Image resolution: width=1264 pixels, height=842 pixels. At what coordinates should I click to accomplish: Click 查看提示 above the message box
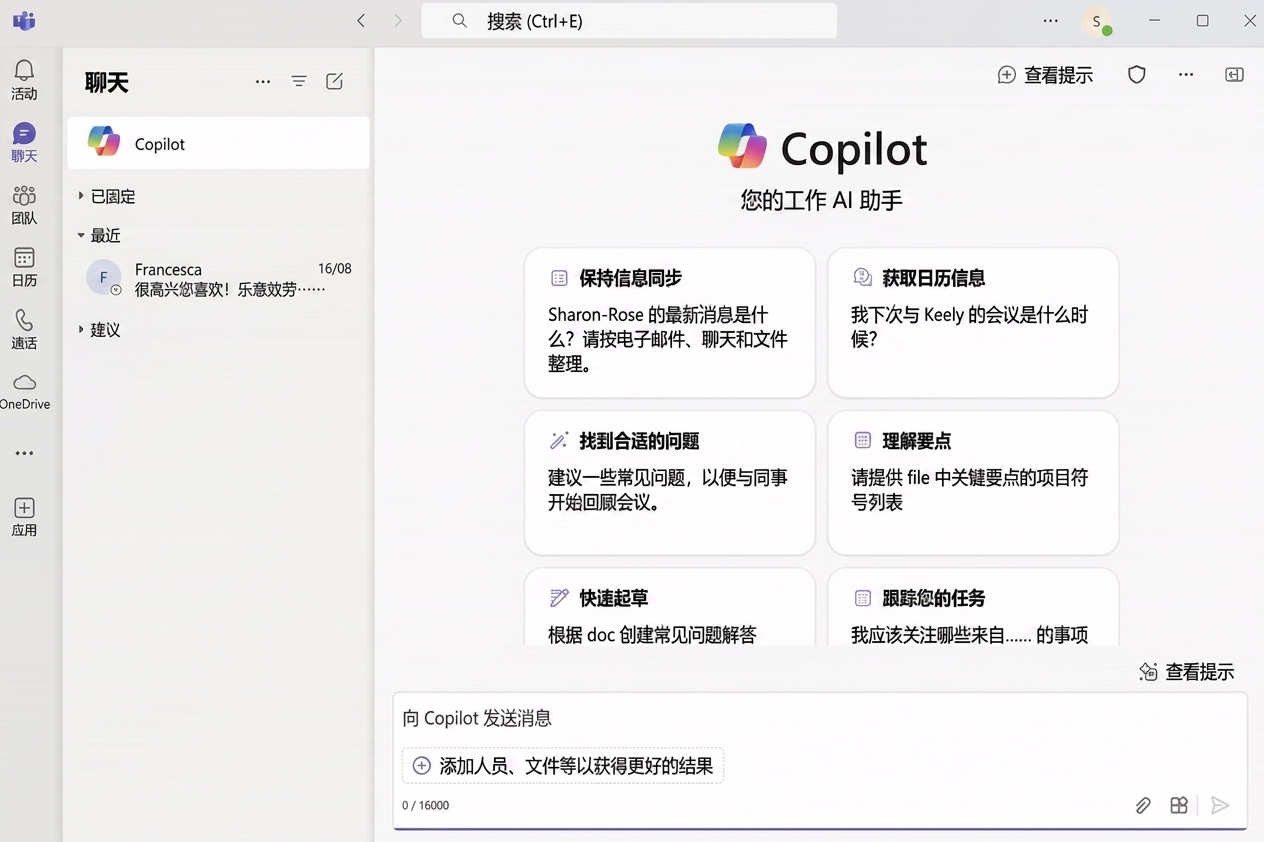click(1187, 672)
